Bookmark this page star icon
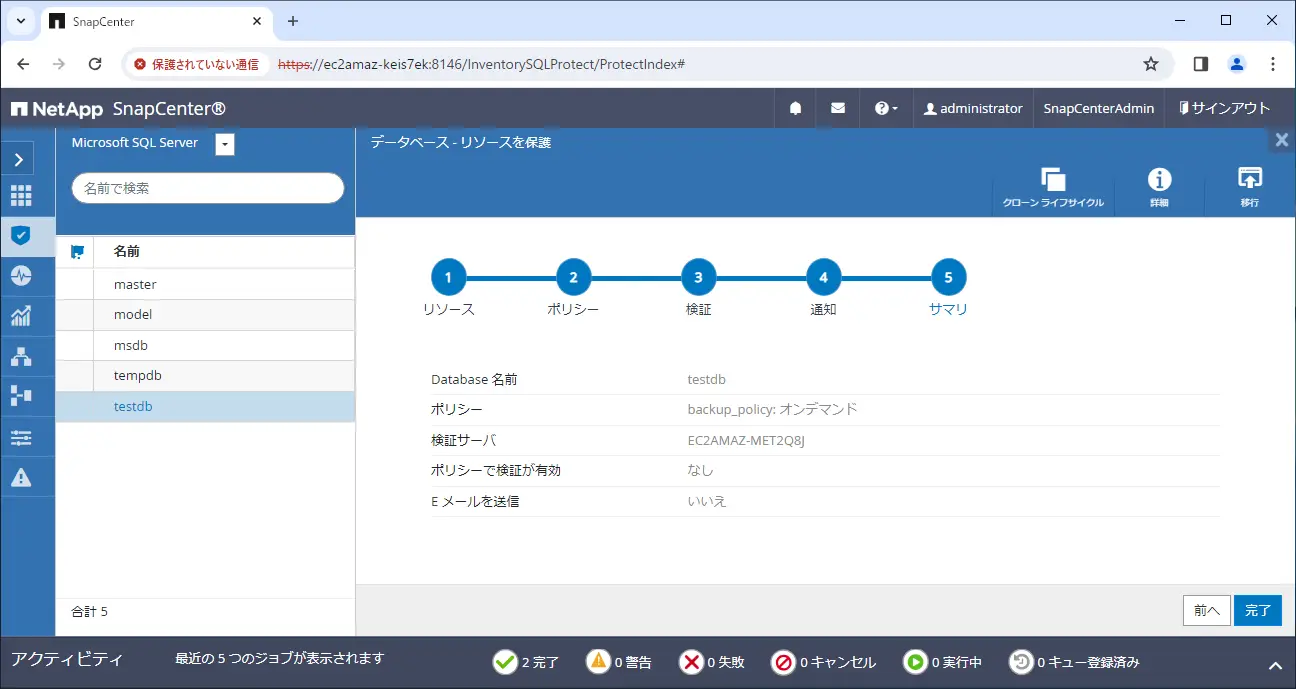 (x=1151, y=64)
